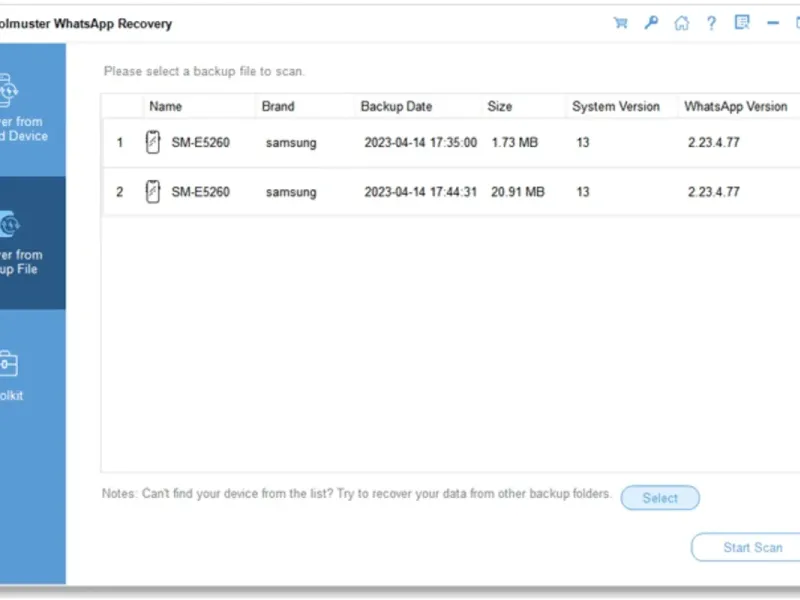Minimize the WhatsApp Recovery window
Screen dimensions: 800x600
(773, 23)
